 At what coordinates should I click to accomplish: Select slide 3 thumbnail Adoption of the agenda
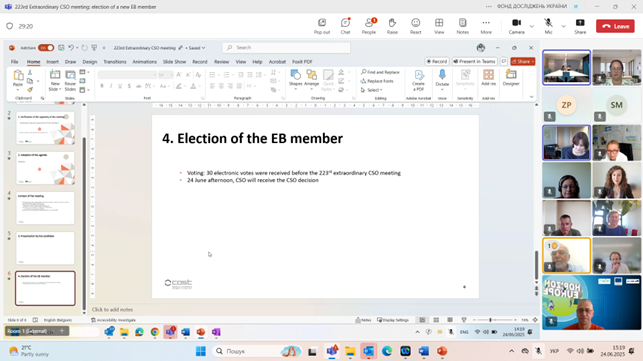45,168
